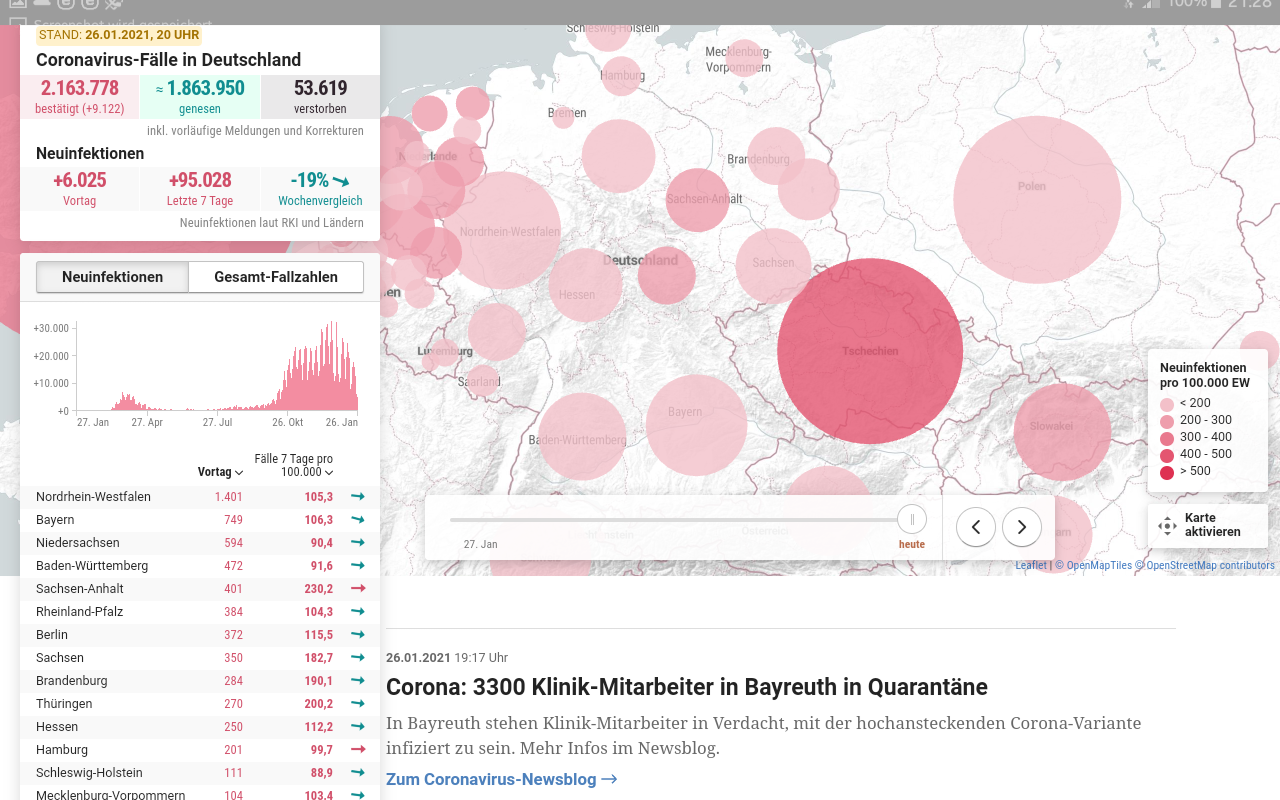This screenshot has height=800, width=1280.
Task: Click the Slowakei bubble on map
Action: pyautogui.click(x=1062, y=432)
